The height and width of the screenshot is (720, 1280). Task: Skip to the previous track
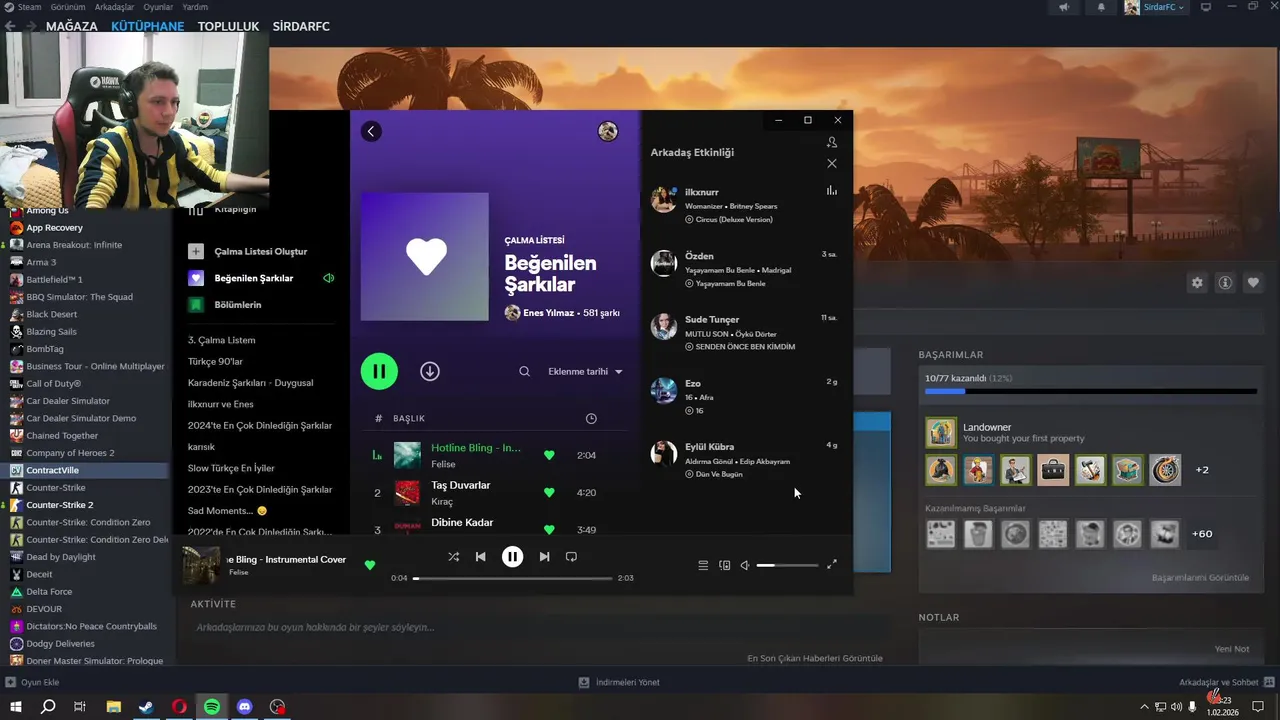(481, 557)
